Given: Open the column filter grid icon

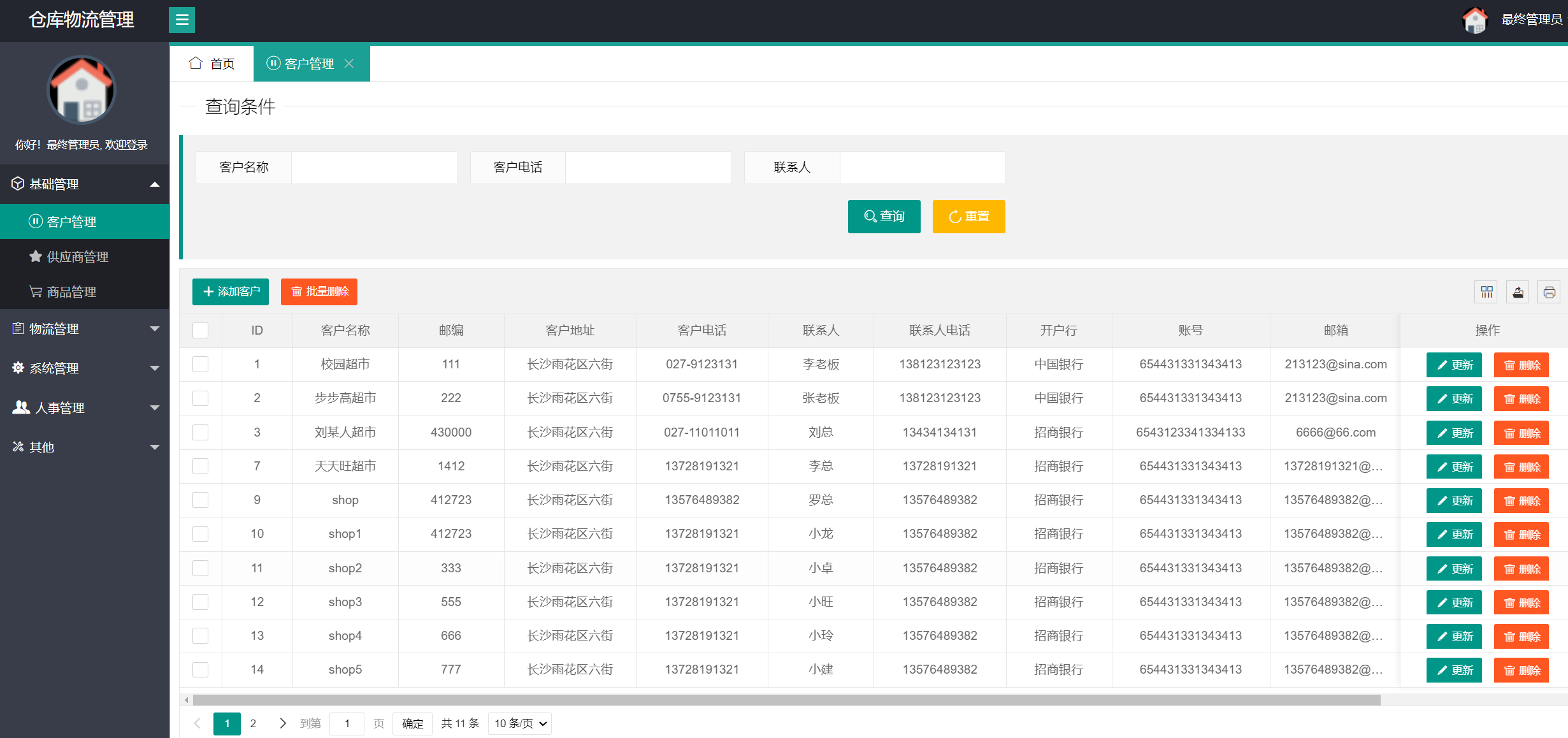Looking at the screenshot, I should (x=1486, y=292).
